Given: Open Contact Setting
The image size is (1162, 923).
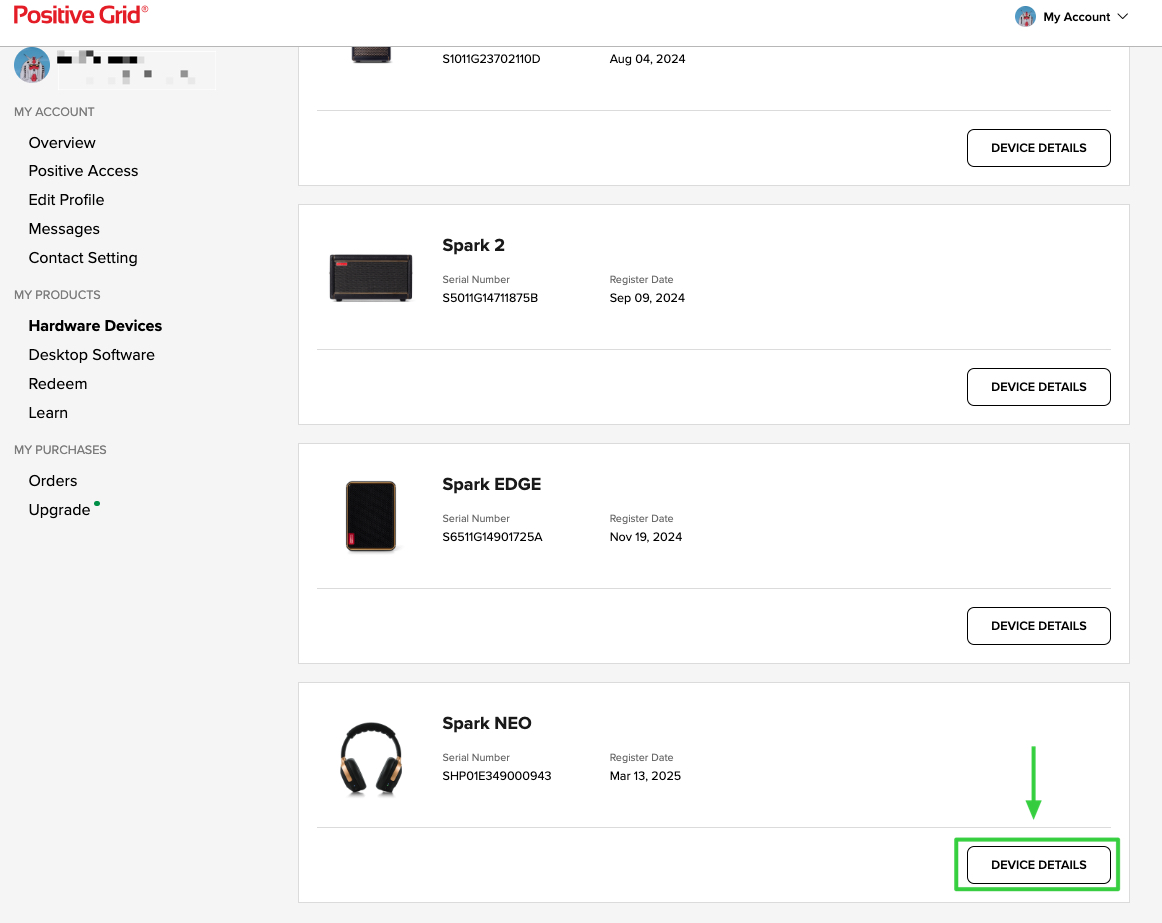Looking at the screenshot, I should [x=83, y=257].
